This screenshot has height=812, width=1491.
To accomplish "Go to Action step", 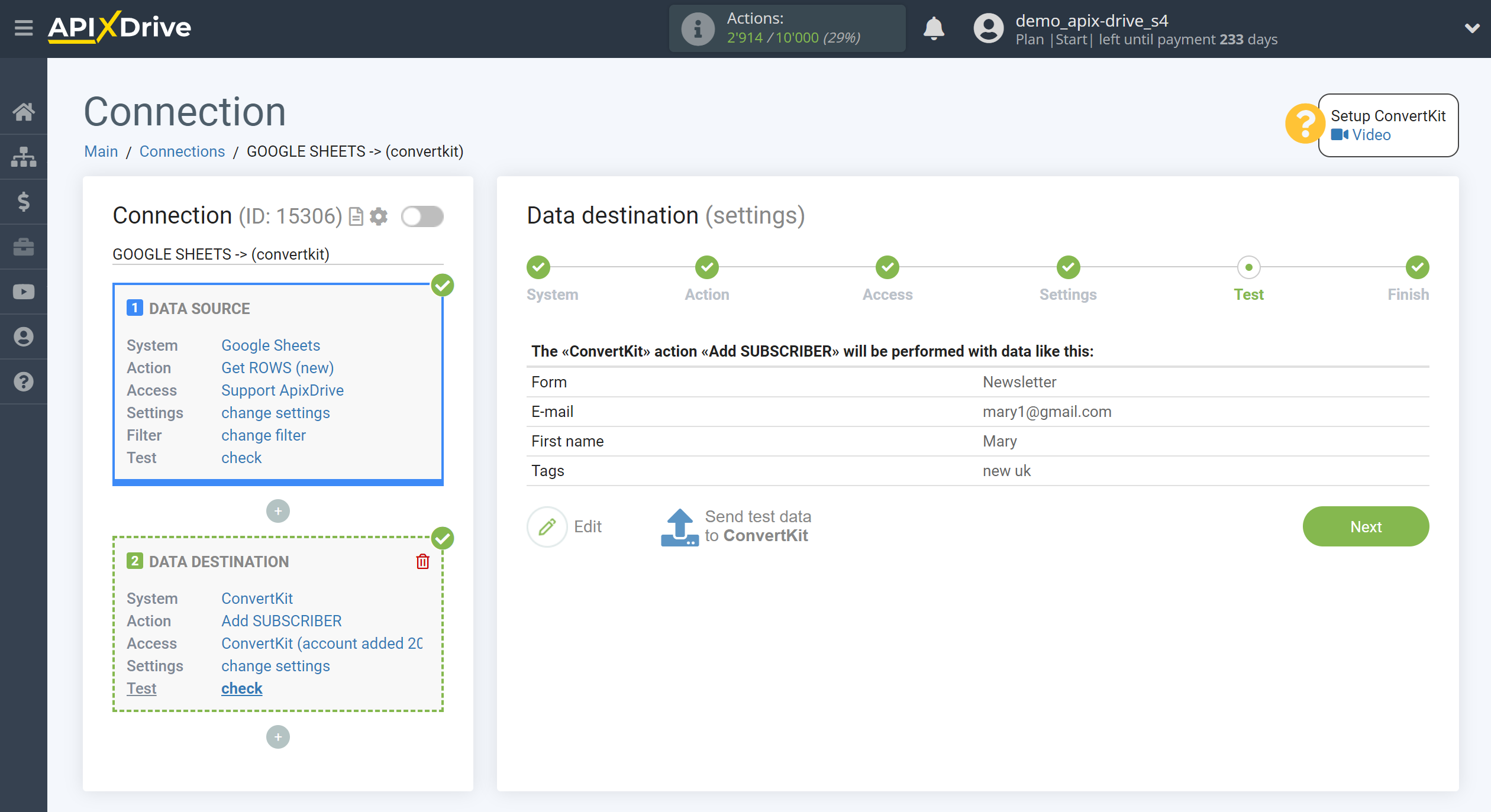I will tap(707, 267).
